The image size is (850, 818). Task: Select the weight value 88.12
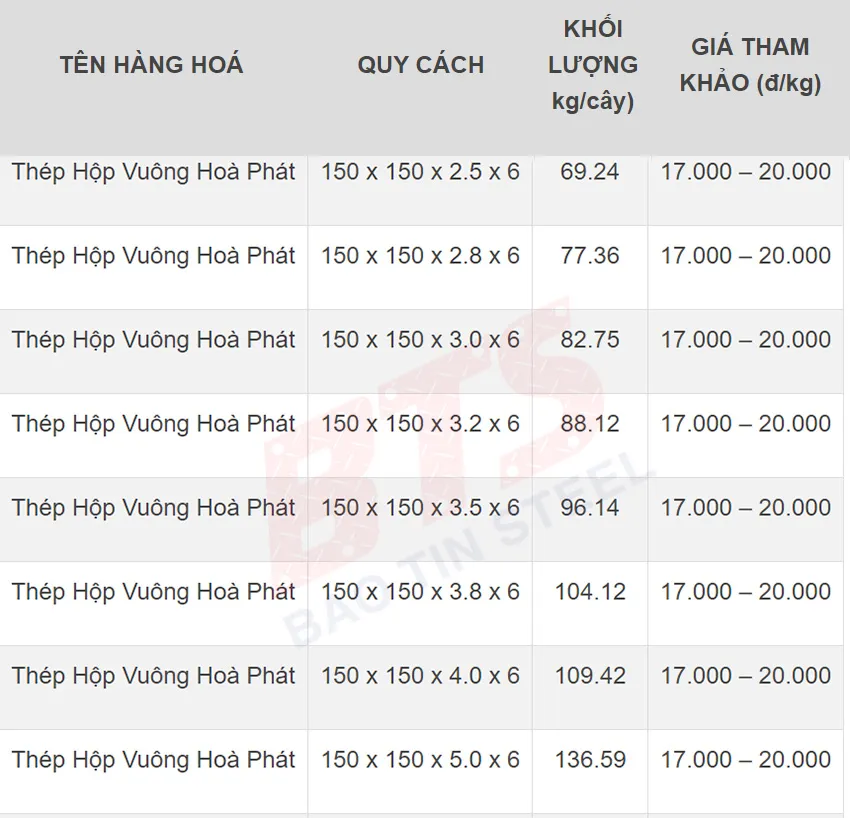point(590,424)
